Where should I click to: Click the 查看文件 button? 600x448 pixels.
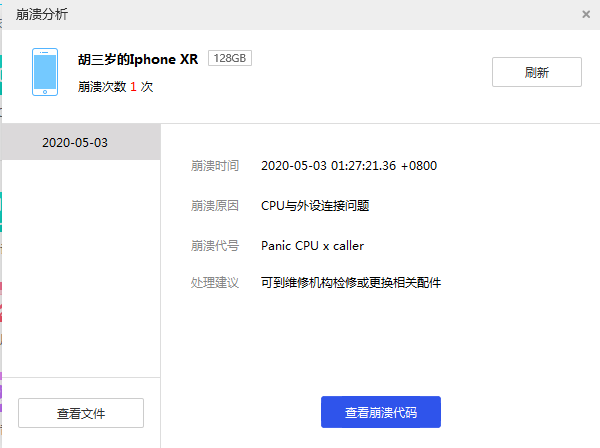[81, 413]
